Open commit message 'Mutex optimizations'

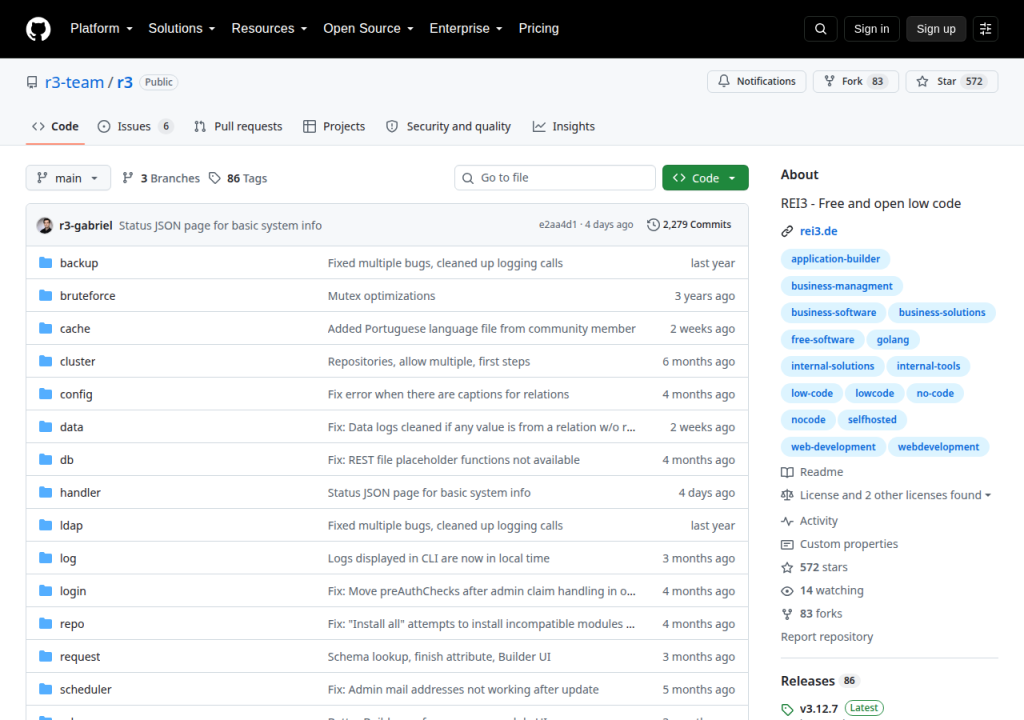coord(381,296)
